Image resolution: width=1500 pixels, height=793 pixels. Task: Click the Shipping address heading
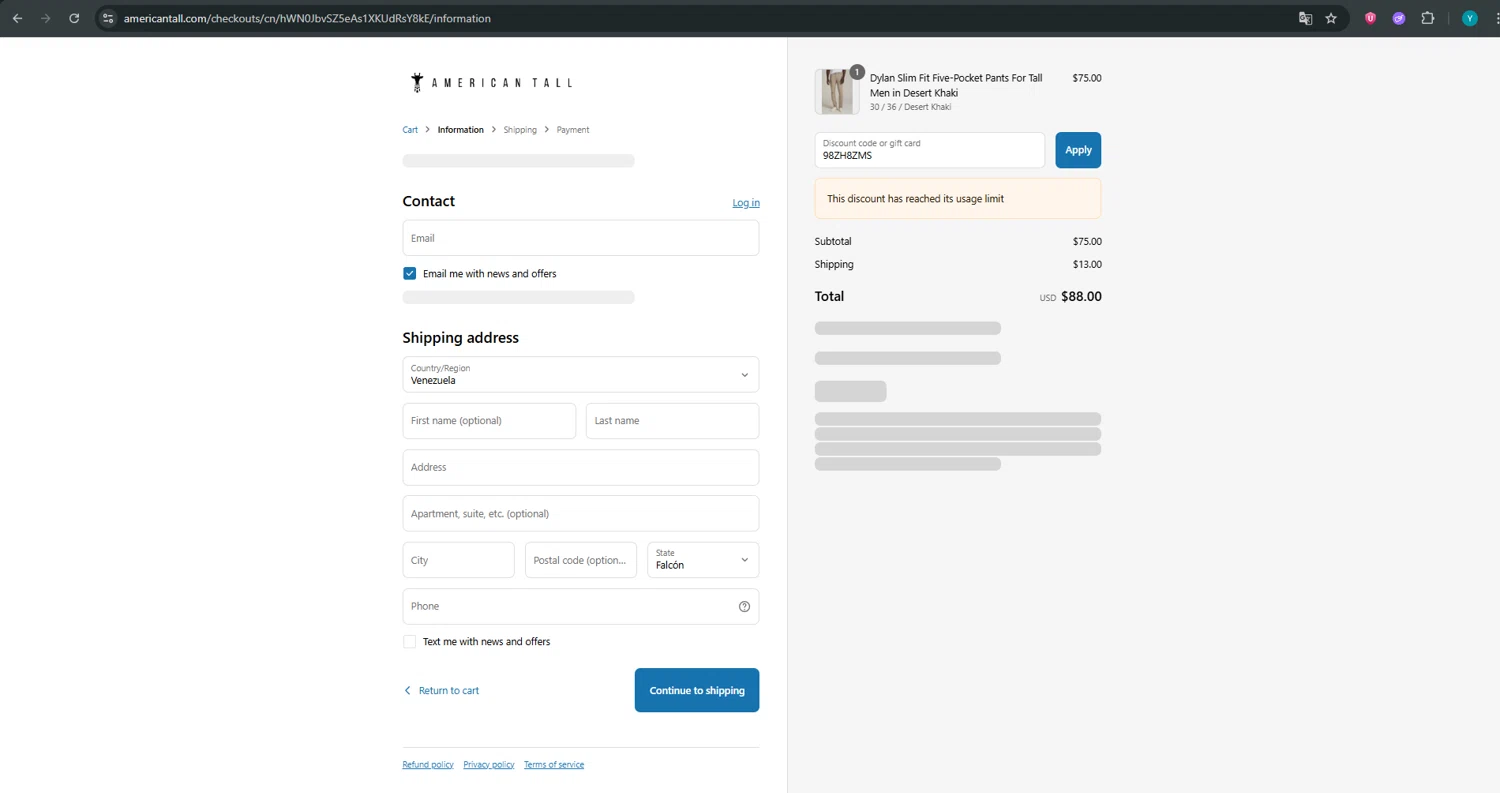(x=461, y=338)
